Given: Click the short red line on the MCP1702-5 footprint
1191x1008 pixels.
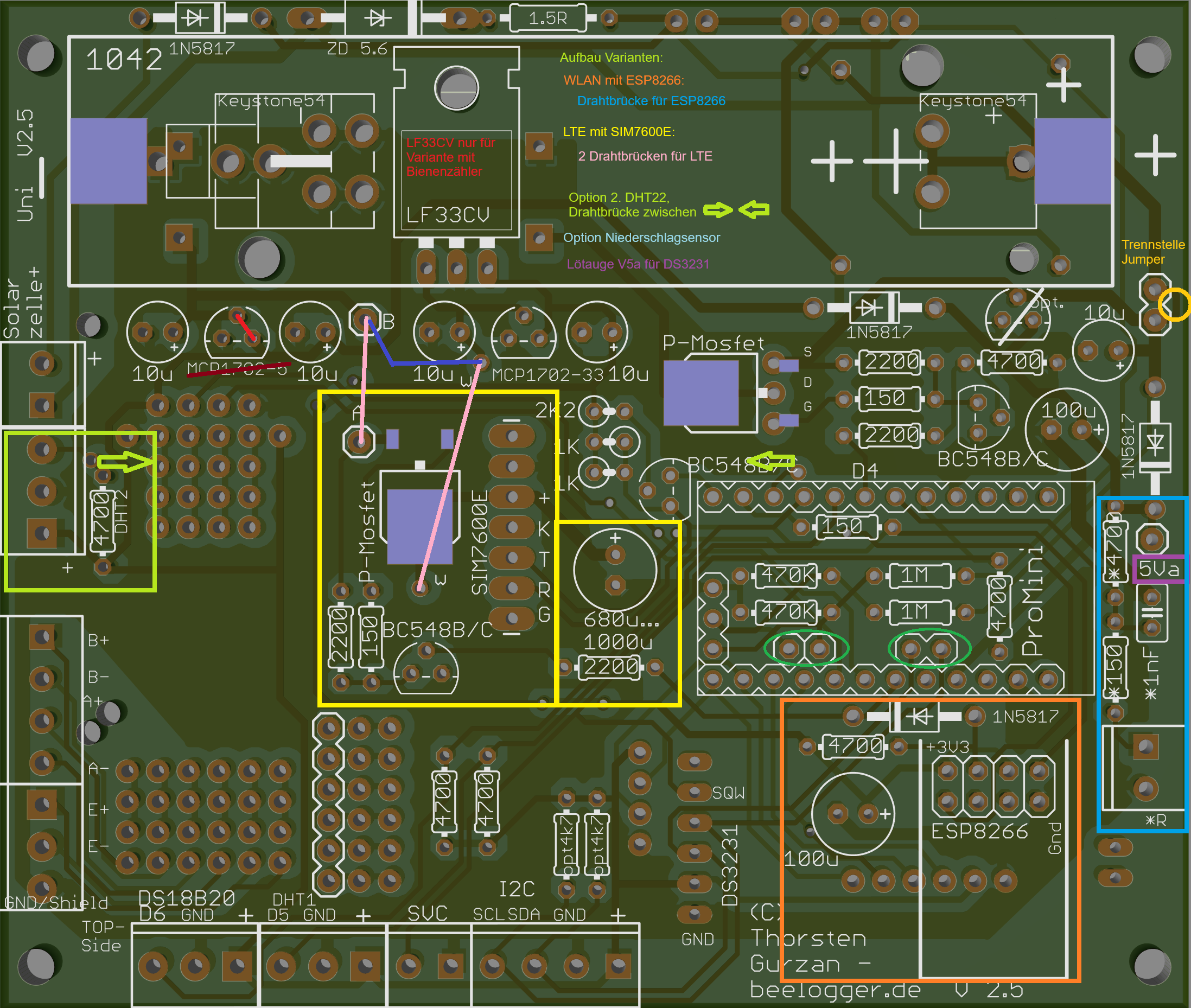Looking at the screenshot, I should tap(246, 327).
